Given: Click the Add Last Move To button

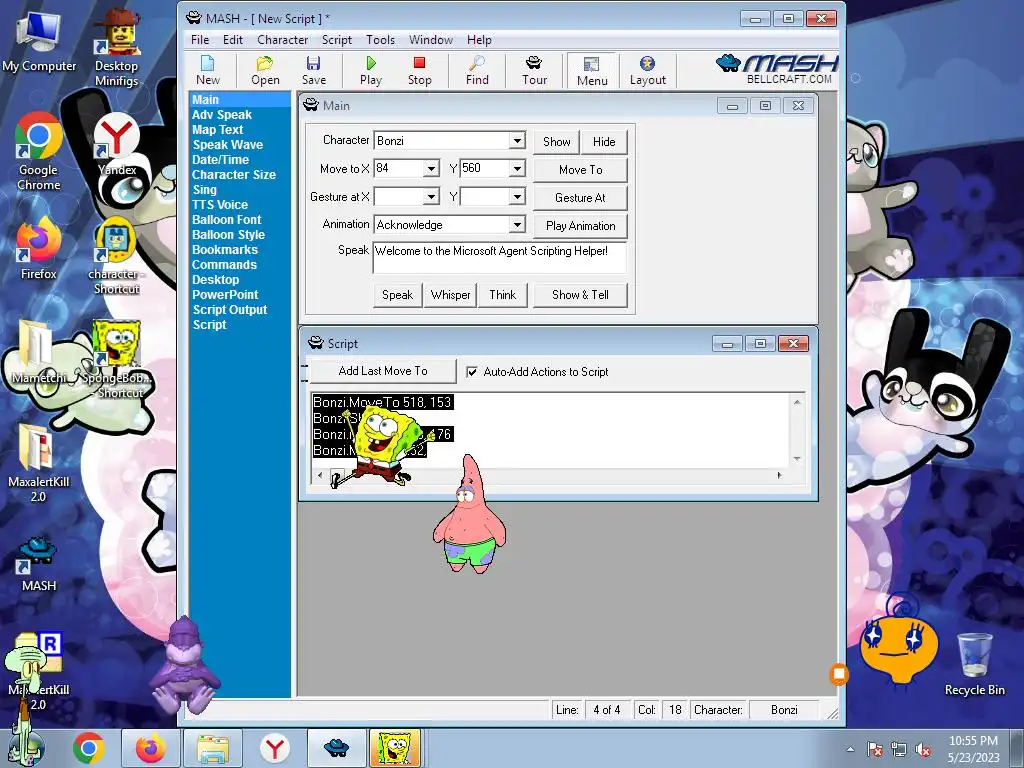Looking at the screenshot, I should point(383,371).
